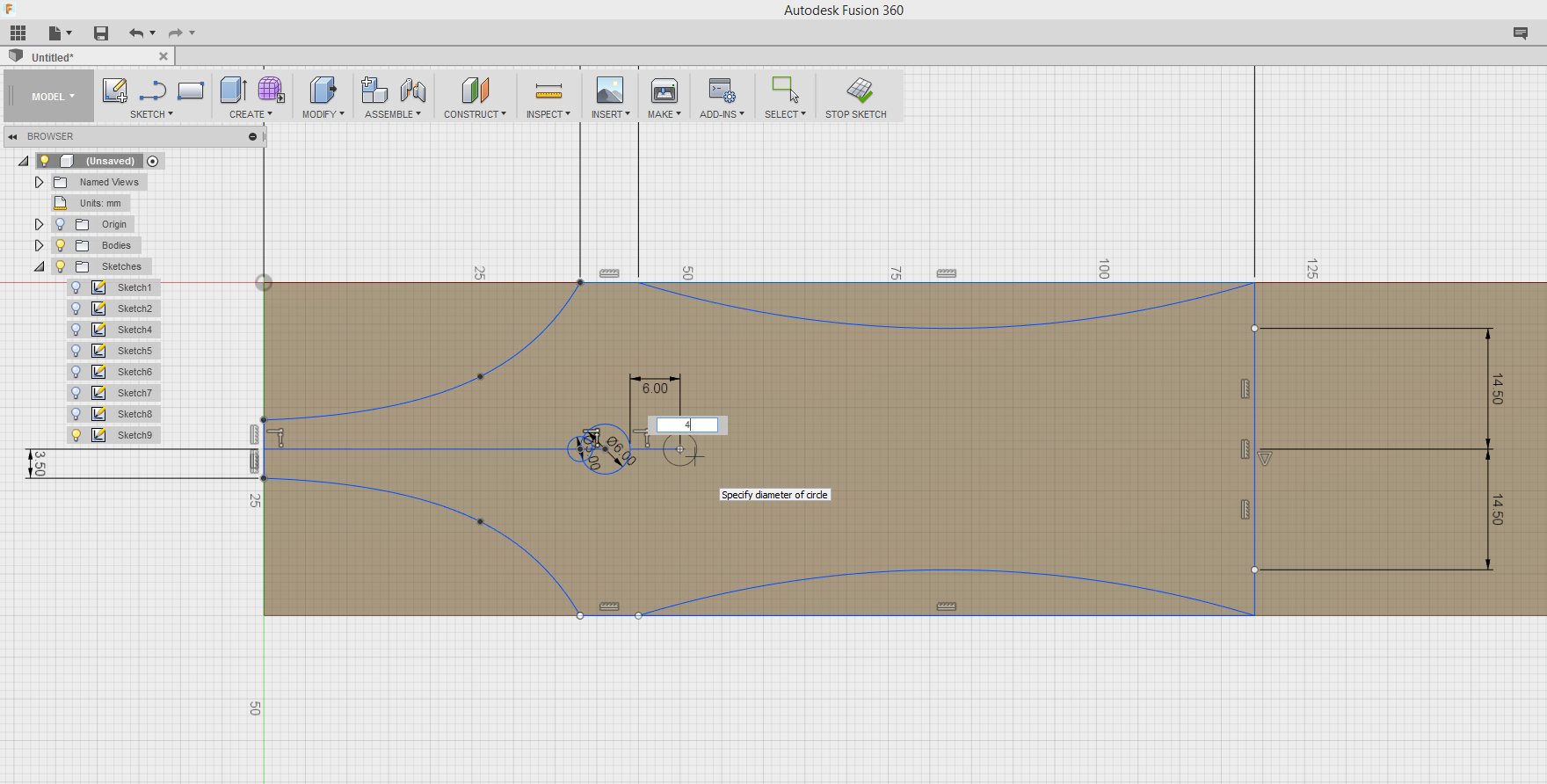Open the INSPECT menu

coord(548,114)
